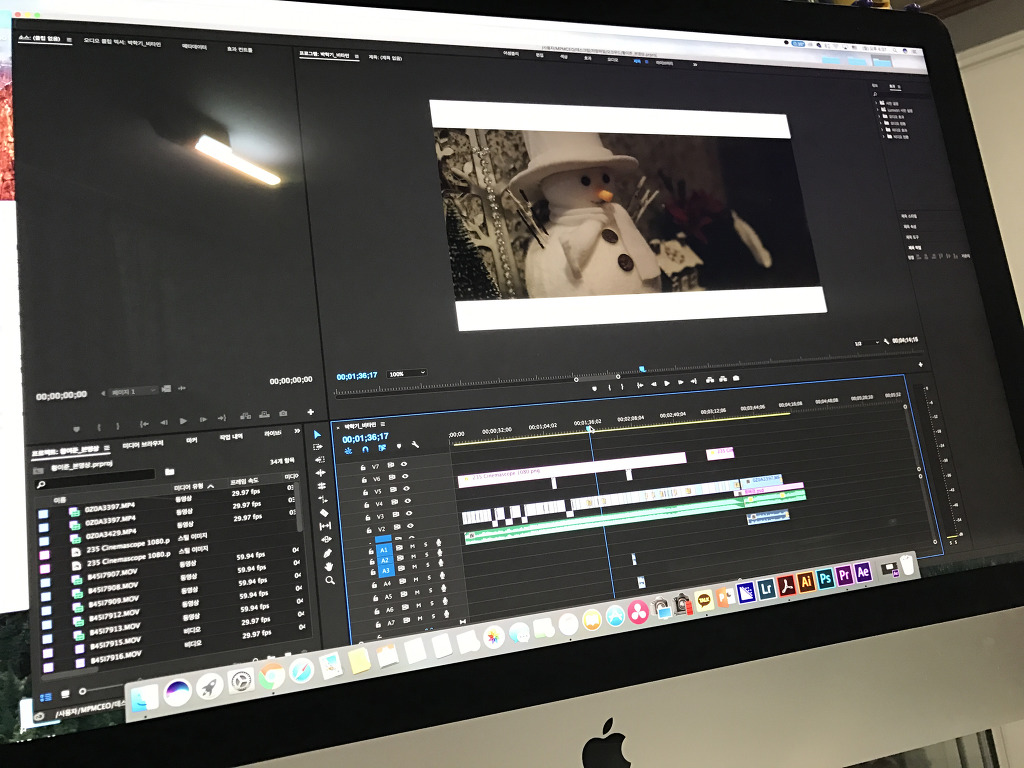
Task: Play clip in source monitor
Action: (x=184, y=421)
